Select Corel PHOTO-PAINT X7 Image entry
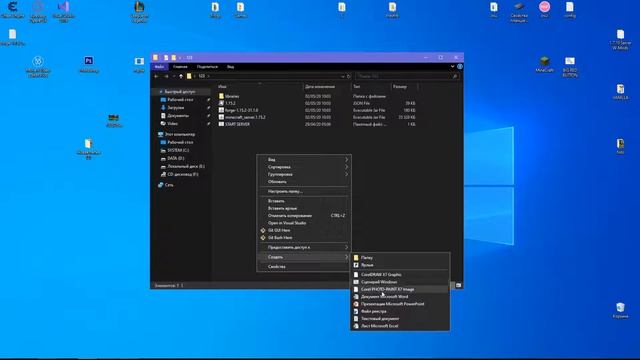Image resolution: width=640 pixels, height=360 pixels. tap(400, 289)
